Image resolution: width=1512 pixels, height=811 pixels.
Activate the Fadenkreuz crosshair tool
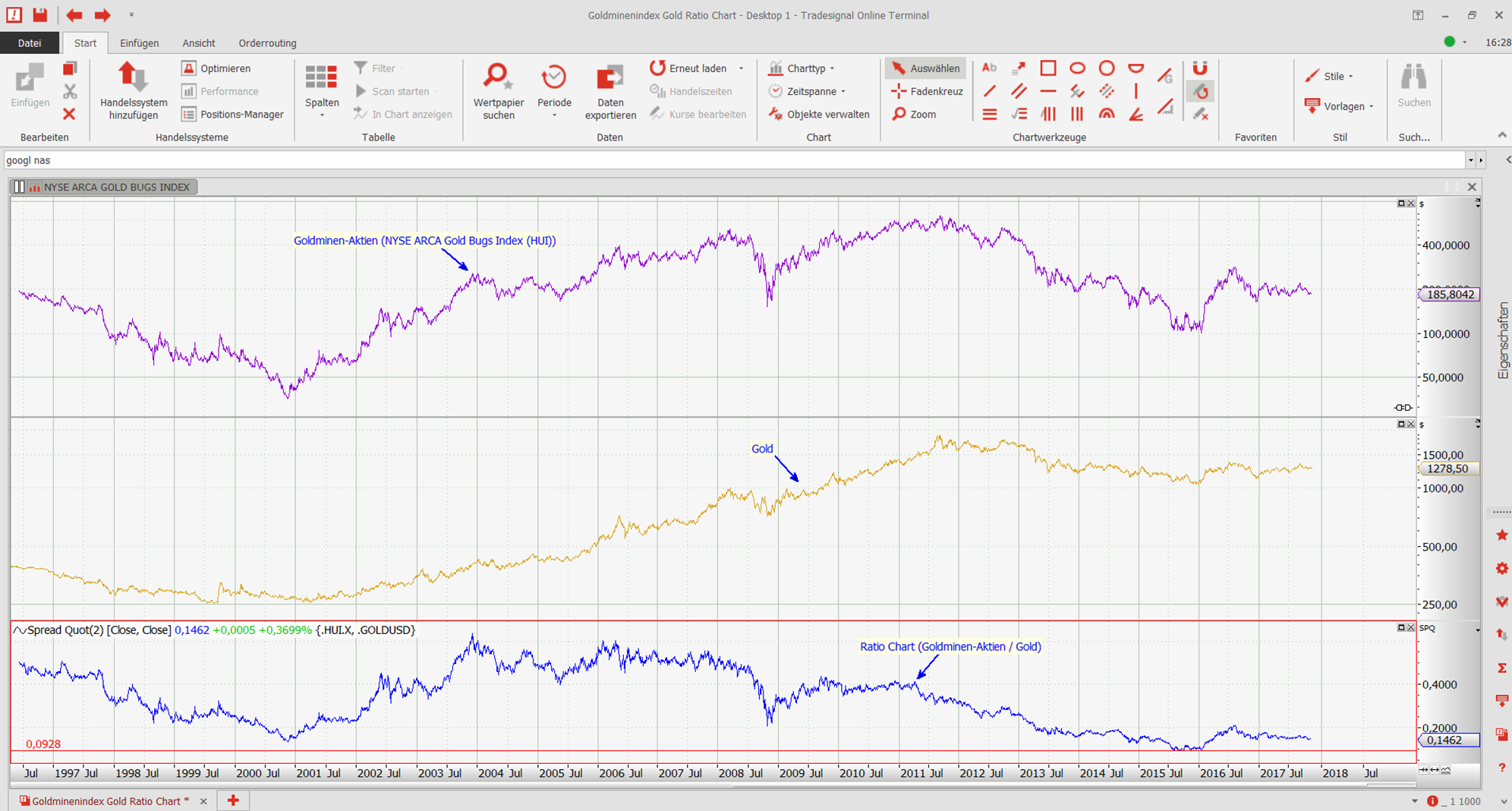927,91
